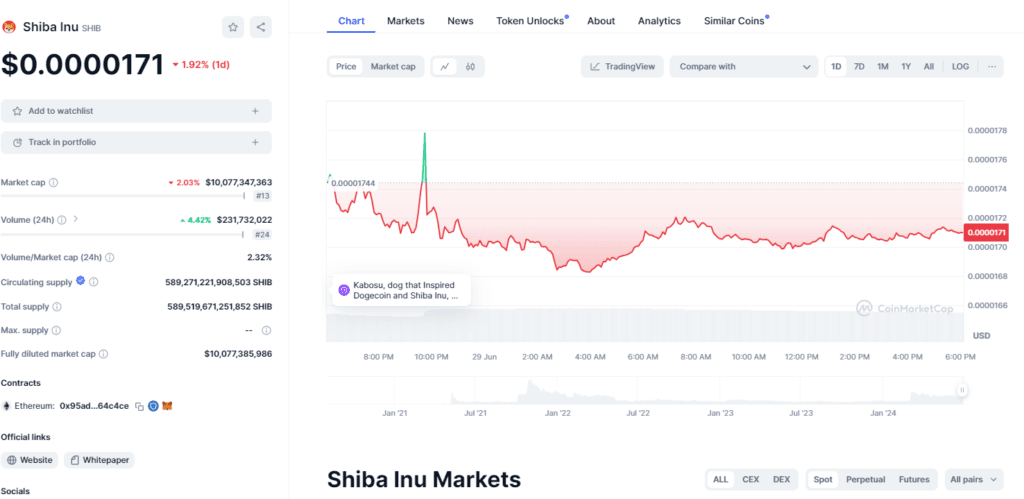Select the 1D time range
Viewport: 1024px width, 499px height.
pos(836,67)
